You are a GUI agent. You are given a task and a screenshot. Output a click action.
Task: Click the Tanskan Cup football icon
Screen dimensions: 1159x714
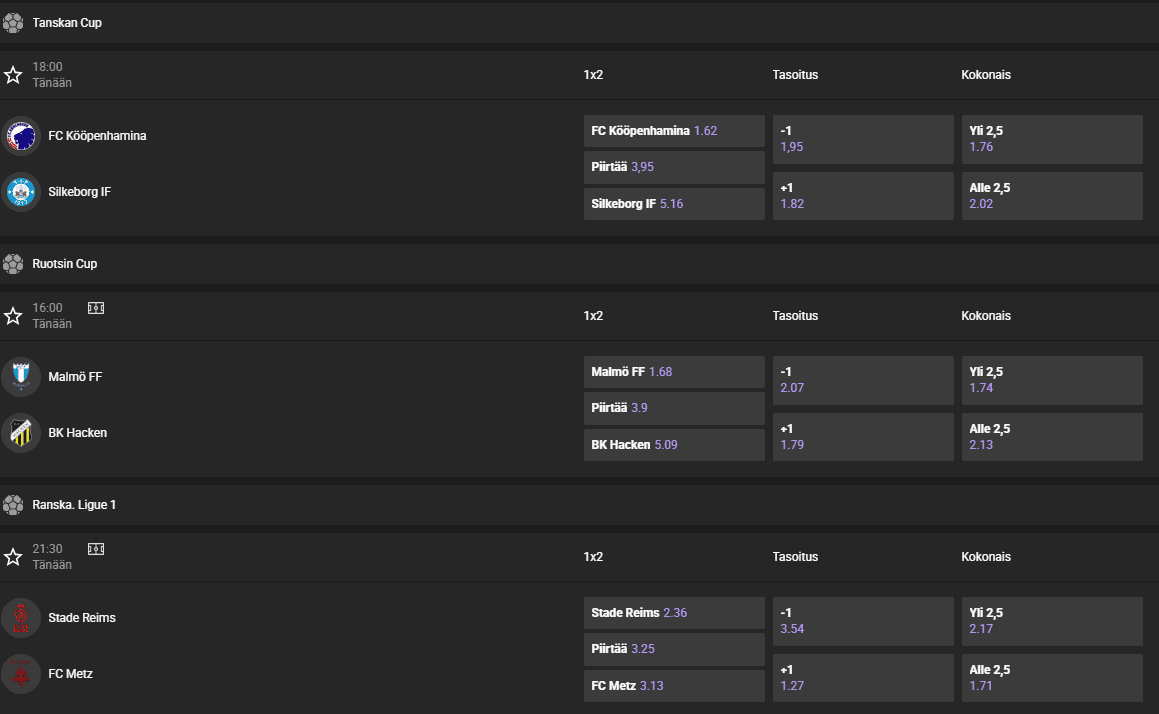point(13,23)
